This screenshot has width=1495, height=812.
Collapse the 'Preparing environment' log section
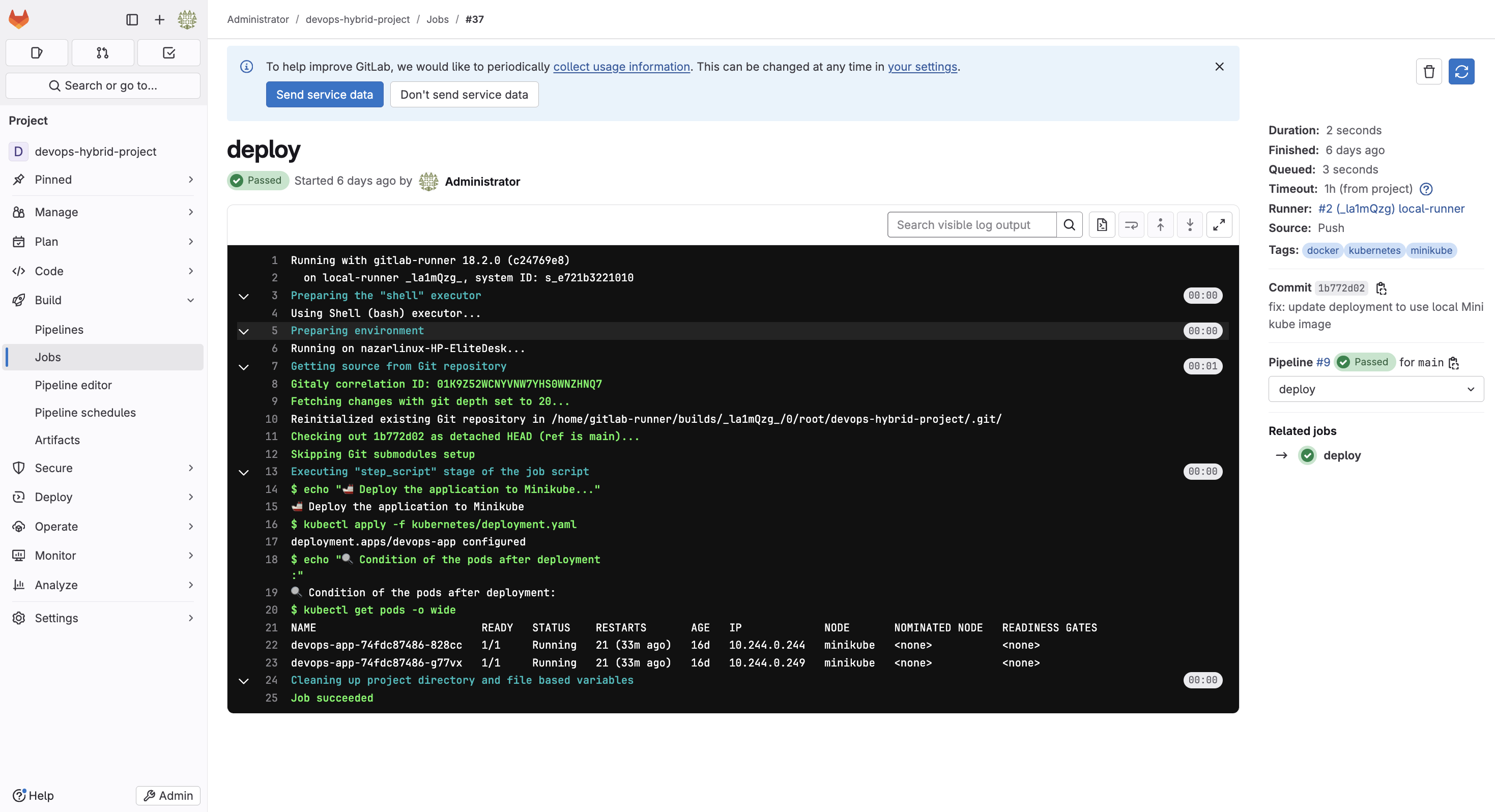tap(244, 331)
